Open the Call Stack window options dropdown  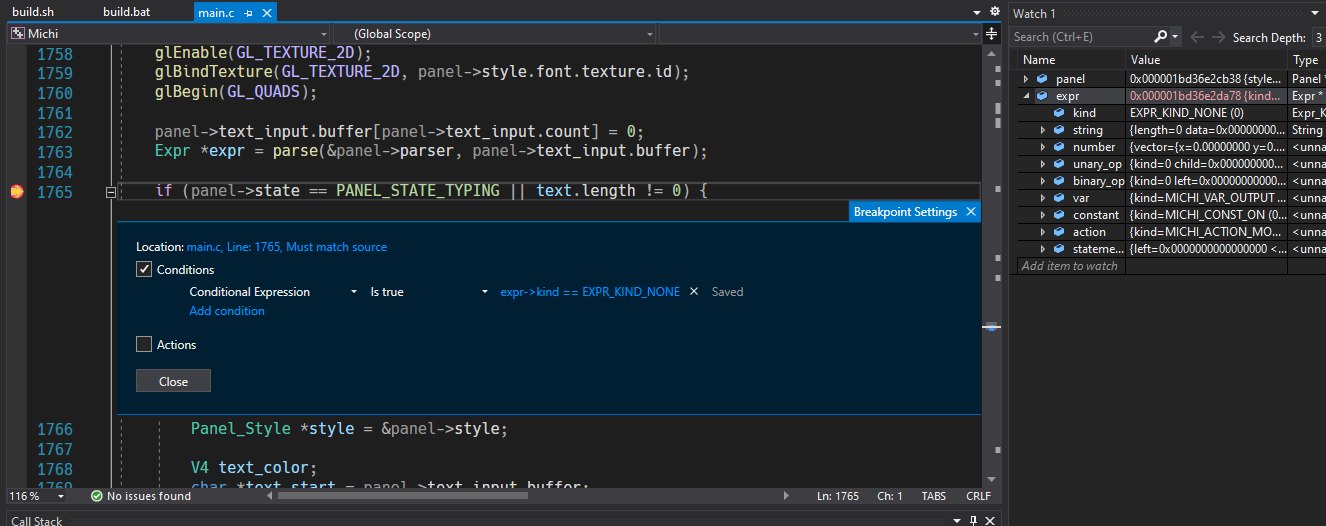957,521
